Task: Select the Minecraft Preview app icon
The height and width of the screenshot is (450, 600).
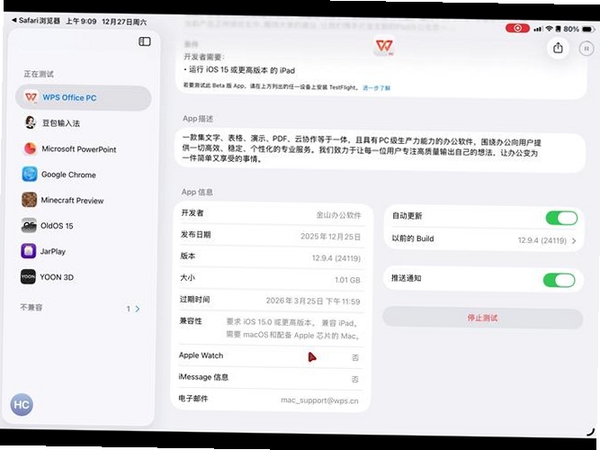Action: pyautogui.click(x=29, y=200)
